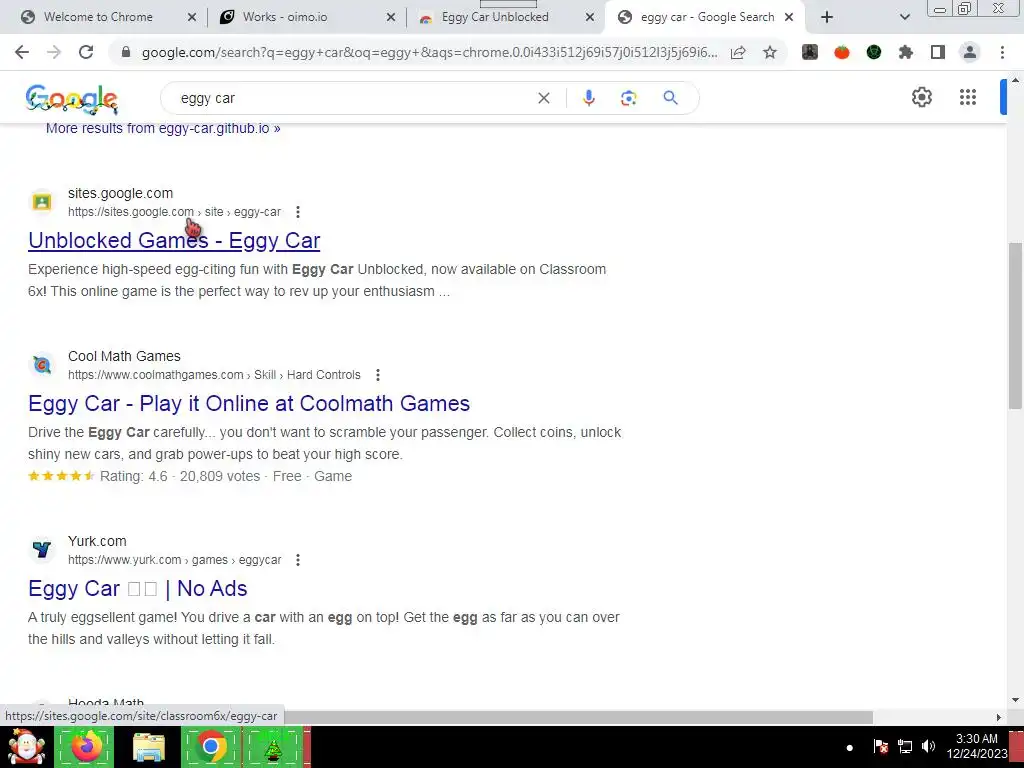Screen dimensions: 1024x768
Task: Click the sites.google.com breadcrumb URL
Action: coord(174,212)
